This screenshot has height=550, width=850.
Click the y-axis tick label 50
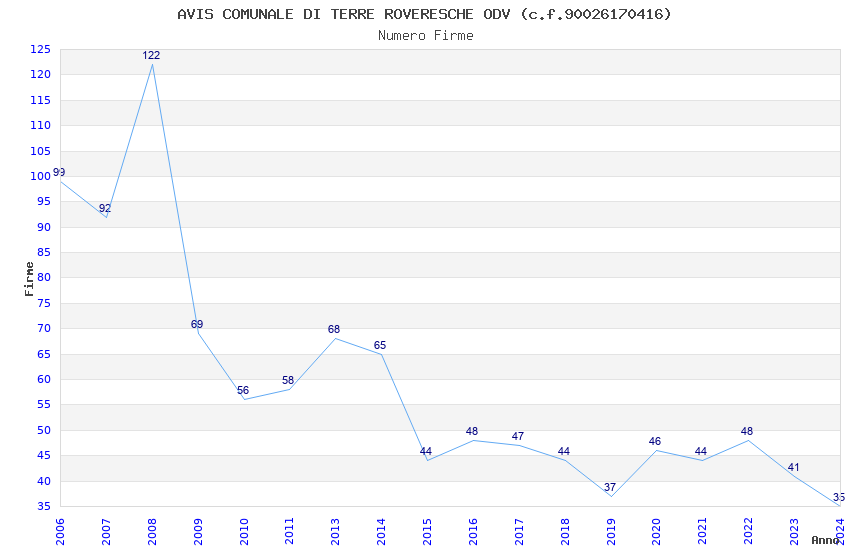click(44, 430)
